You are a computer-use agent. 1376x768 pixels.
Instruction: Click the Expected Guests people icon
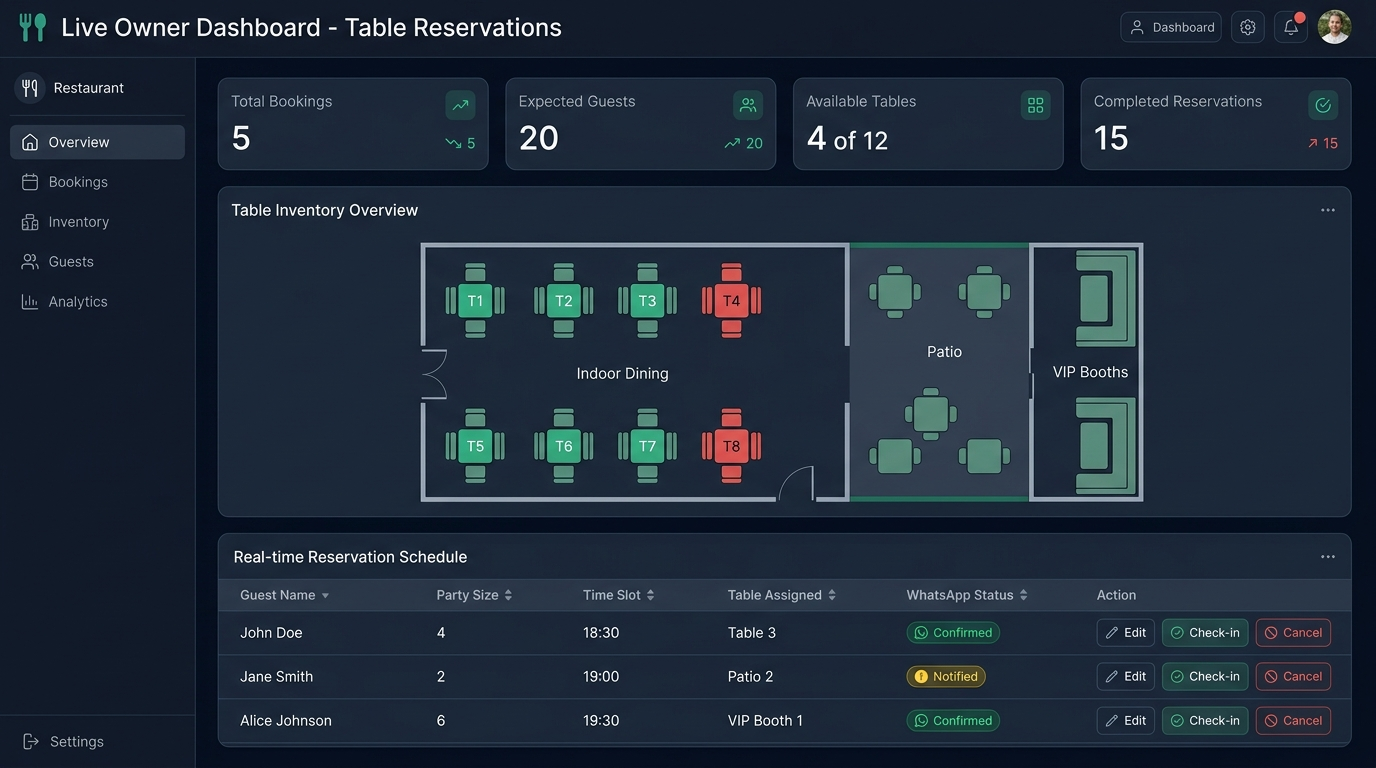pos(748,105)
